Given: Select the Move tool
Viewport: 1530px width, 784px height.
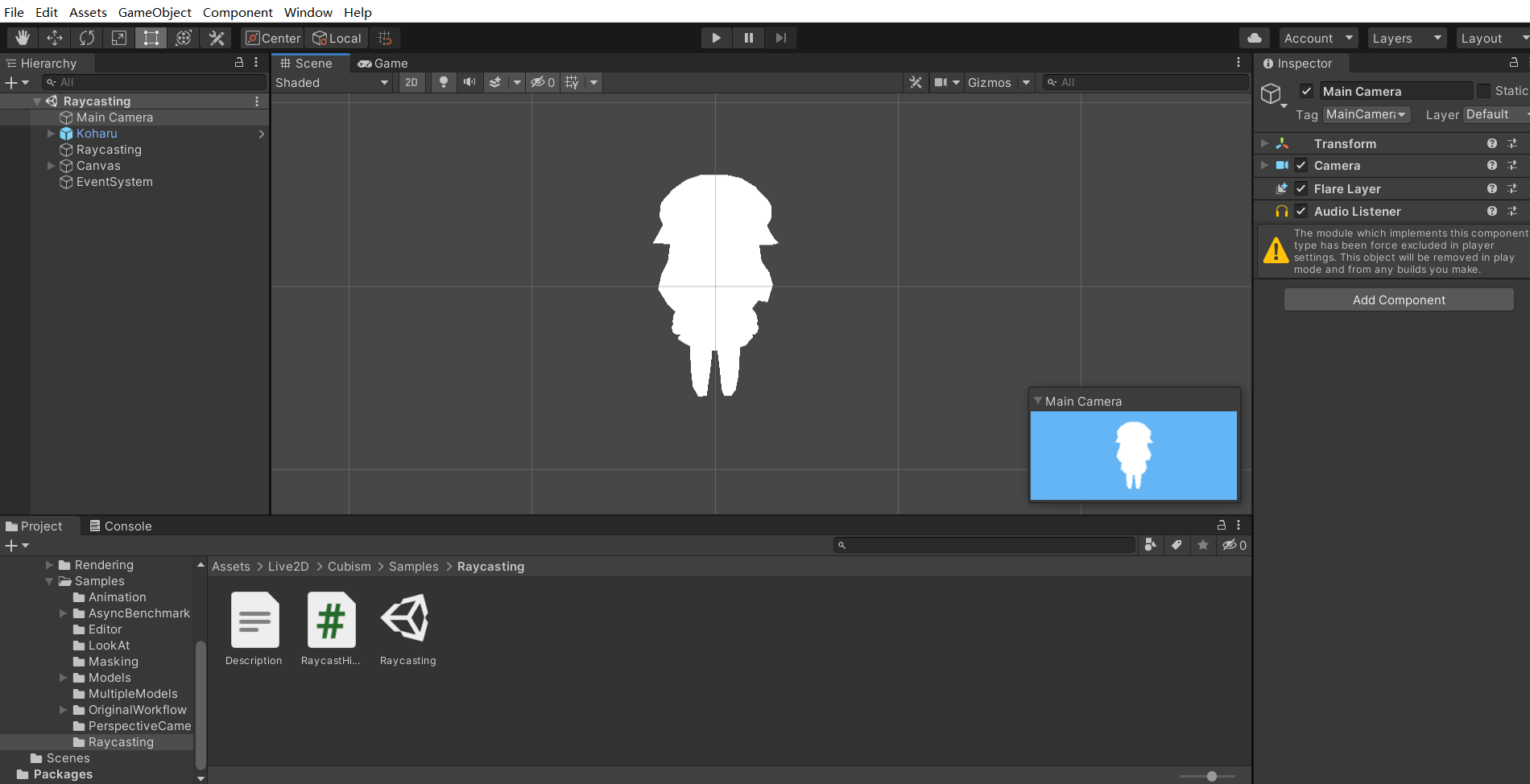Looking at the screenshot, I should click(55, 38).
